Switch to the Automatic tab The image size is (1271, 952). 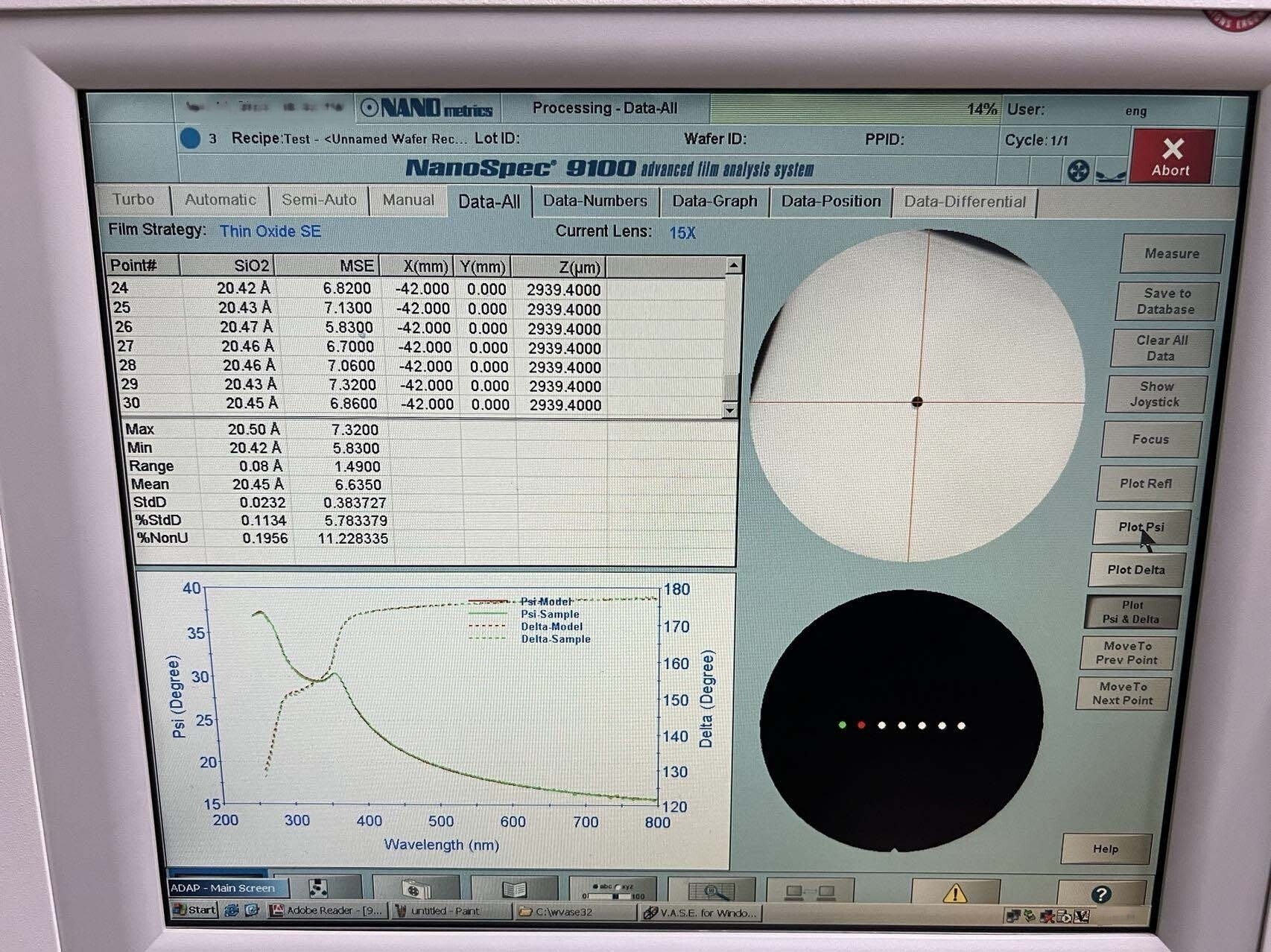(220, 200)
